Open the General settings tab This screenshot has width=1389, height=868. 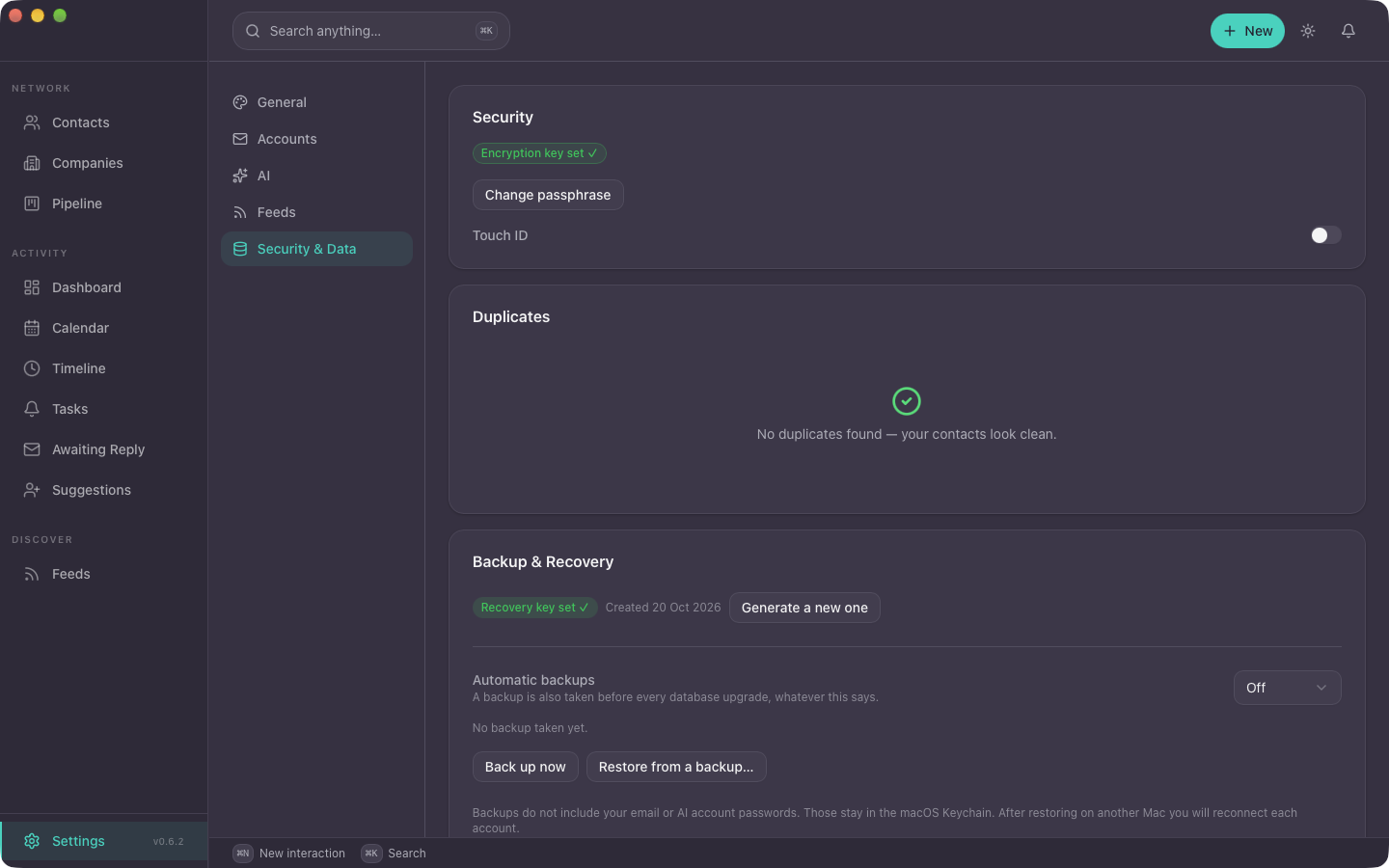316,102
